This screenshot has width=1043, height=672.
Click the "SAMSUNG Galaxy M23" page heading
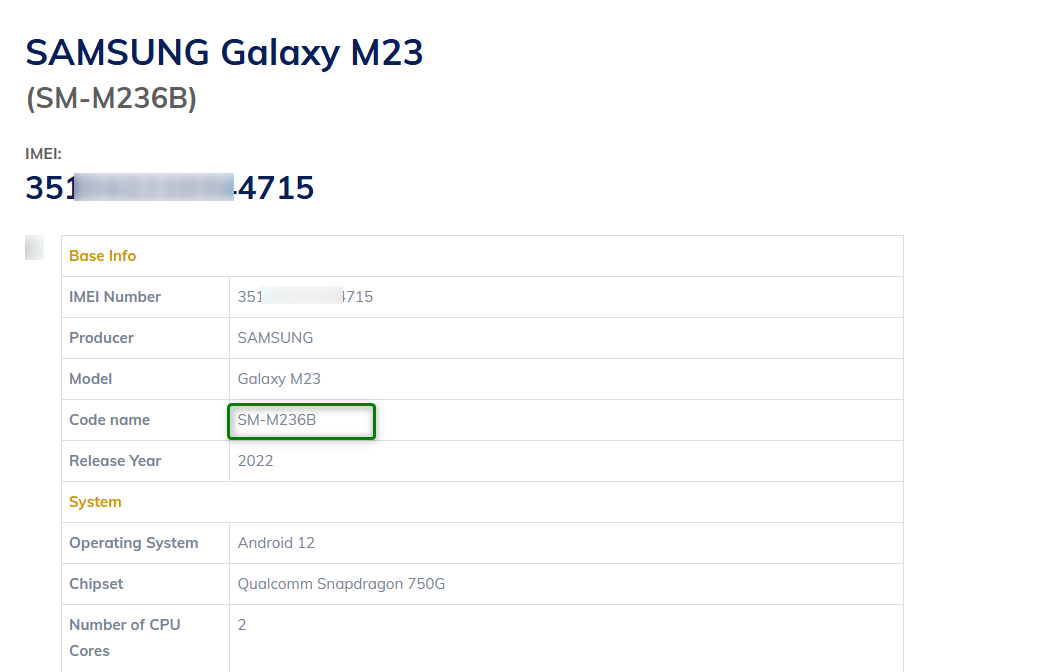(x=224, y=52)
